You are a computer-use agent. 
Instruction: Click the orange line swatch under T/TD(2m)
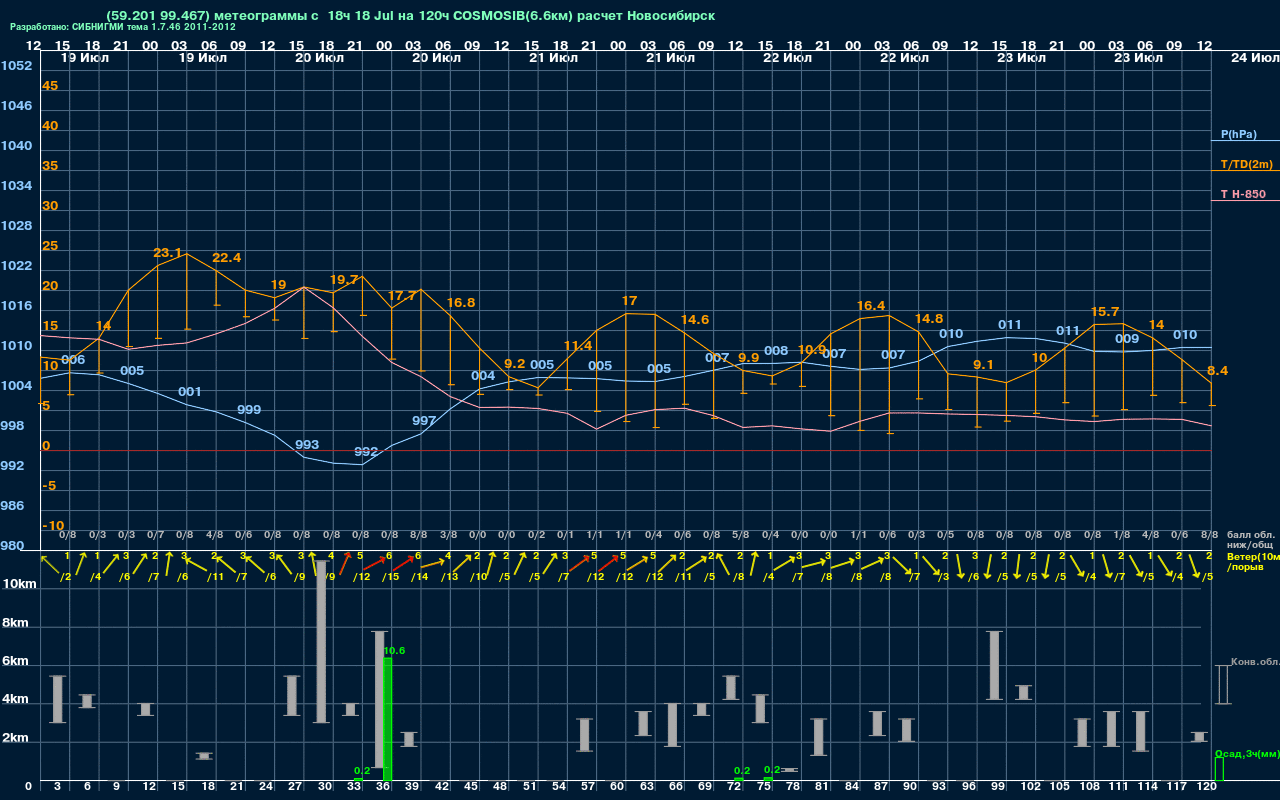tap(1245, 171)
